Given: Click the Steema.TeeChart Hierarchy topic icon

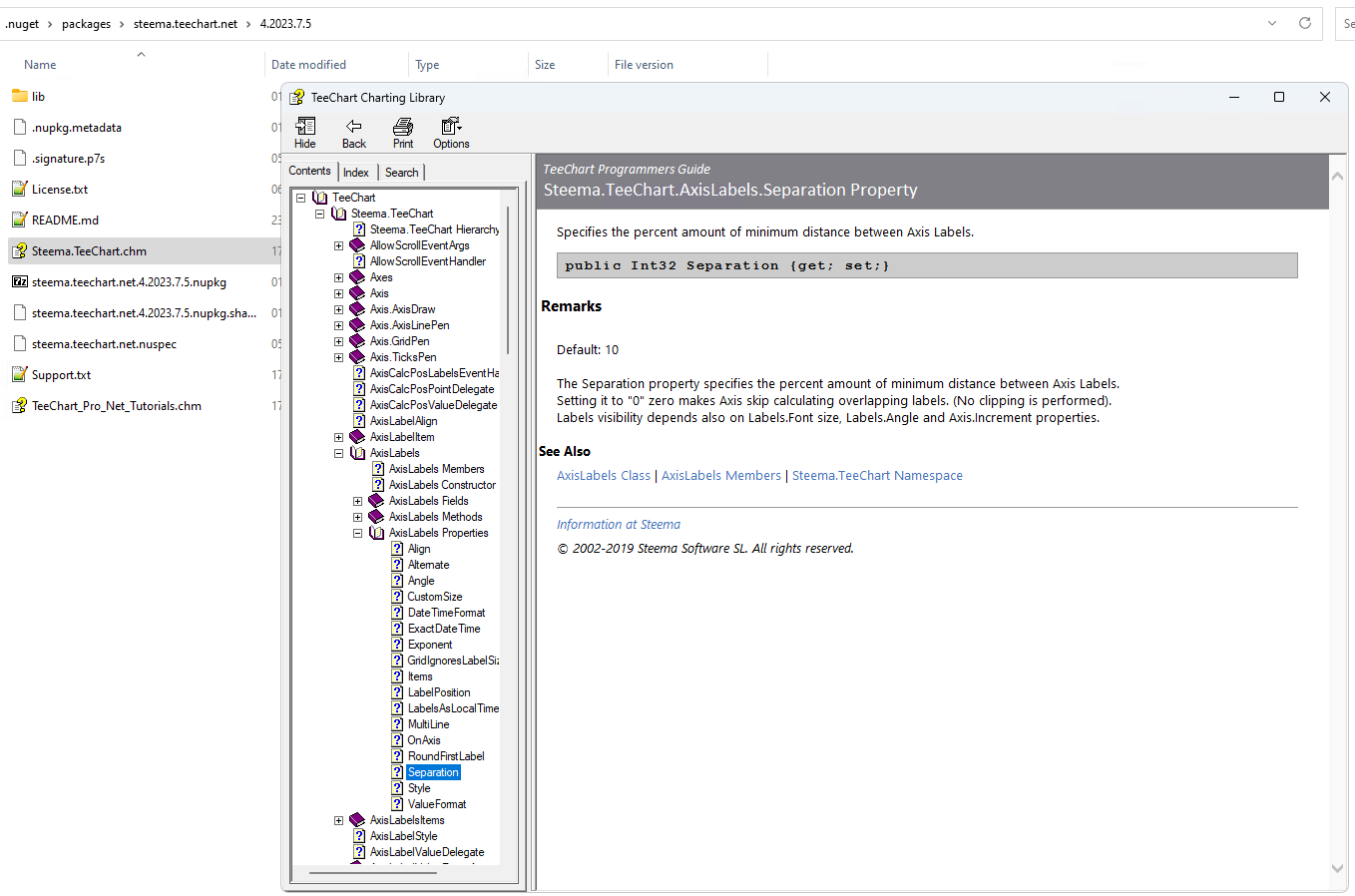Looking at the screenshot, I should 359,229.
